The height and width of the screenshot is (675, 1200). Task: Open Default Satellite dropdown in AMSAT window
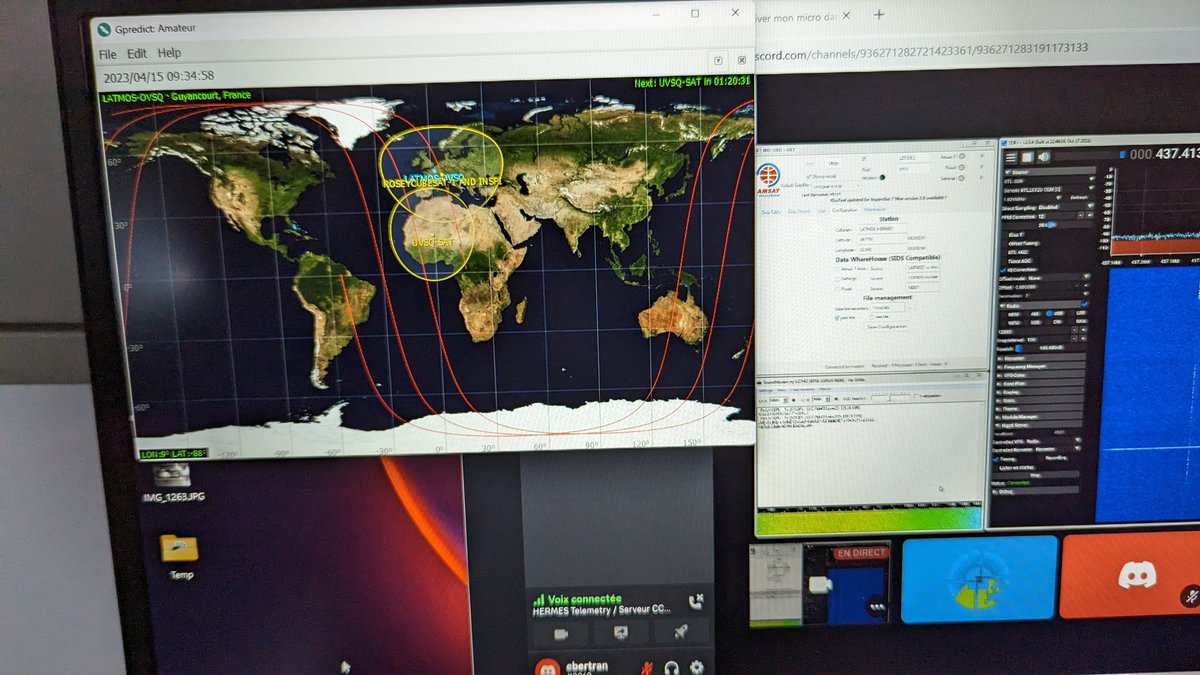[836, 186]
